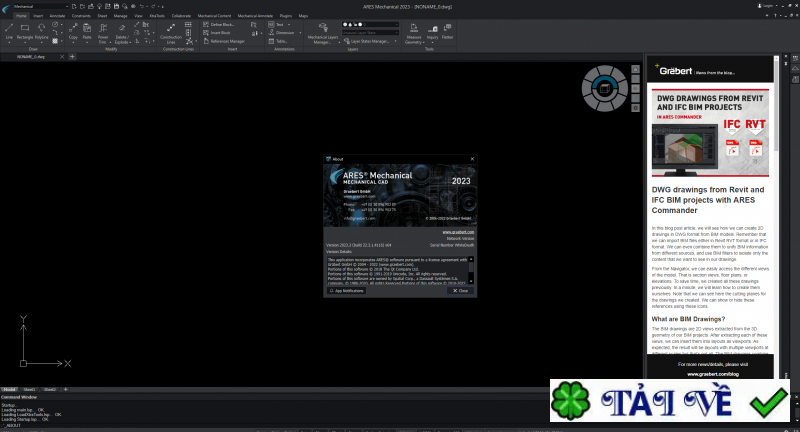Select the Line drawing tool
Image resolution: width=800 pixels, height=432 pixels.
coord(9,31)
